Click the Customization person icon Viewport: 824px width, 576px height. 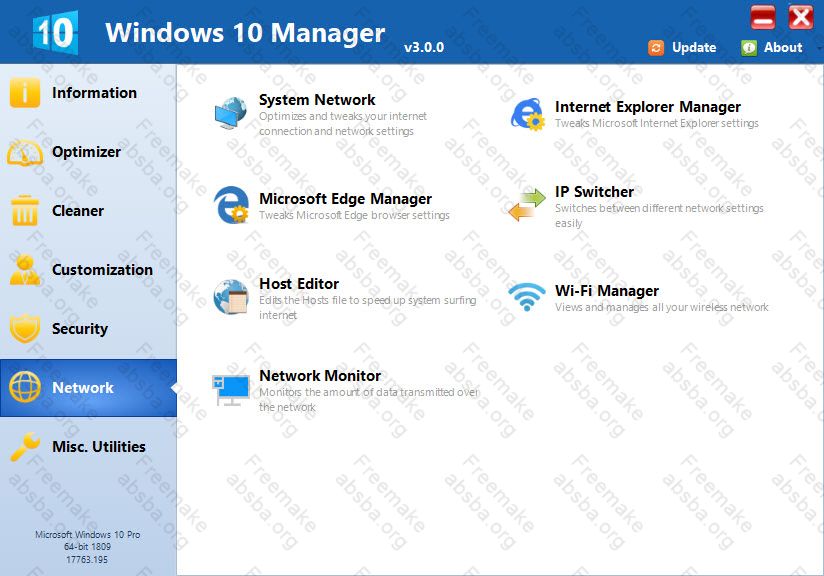click(x=24, y=270)
